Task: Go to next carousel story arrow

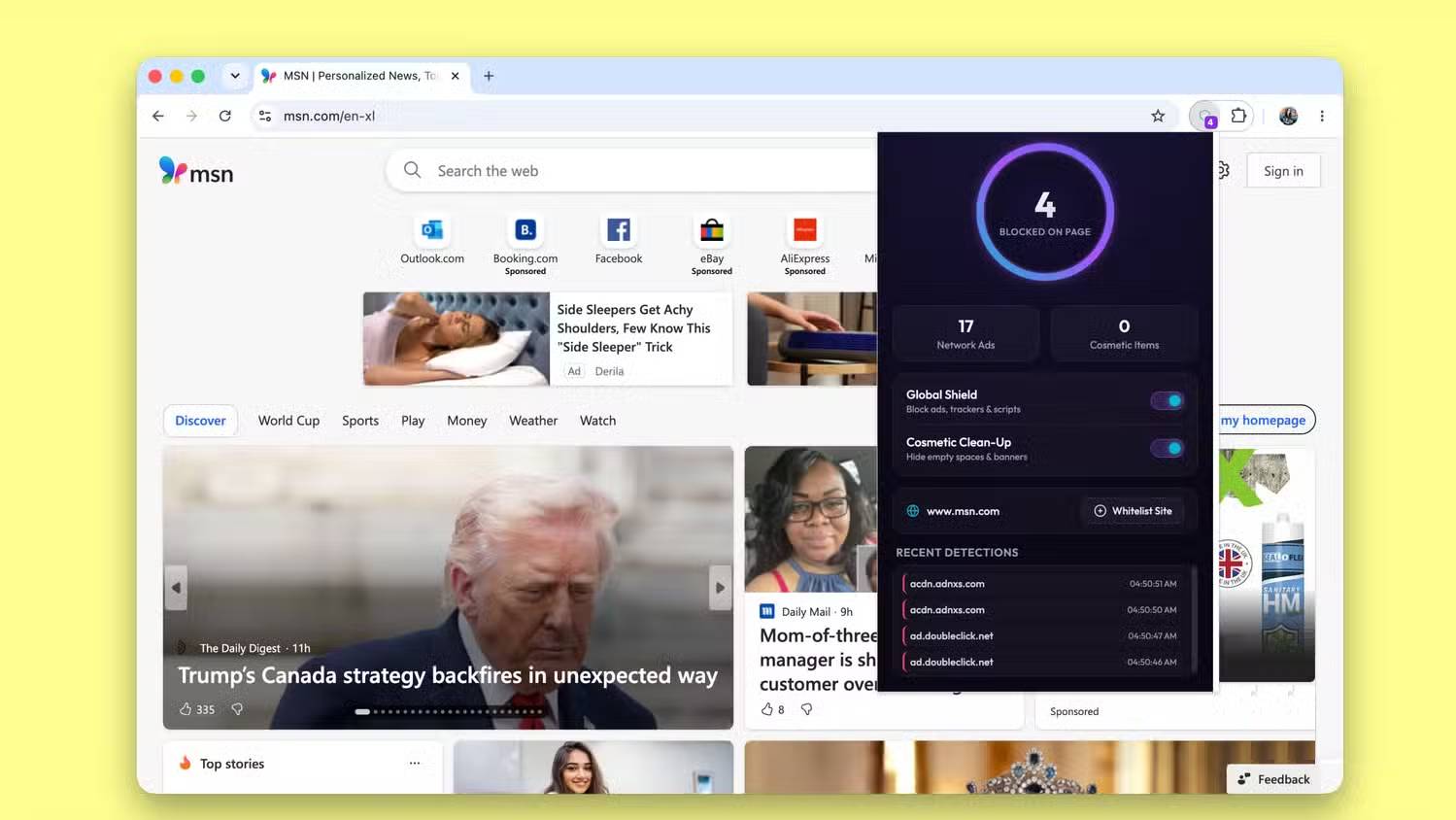Action: pos(720,588)
